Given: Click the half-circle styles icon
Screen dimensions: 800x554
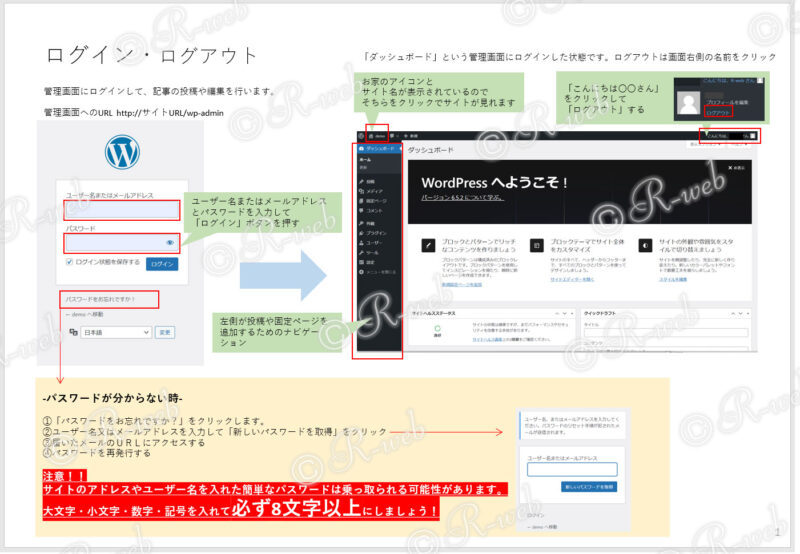Looking at the screenshot, I should [645, 245].
